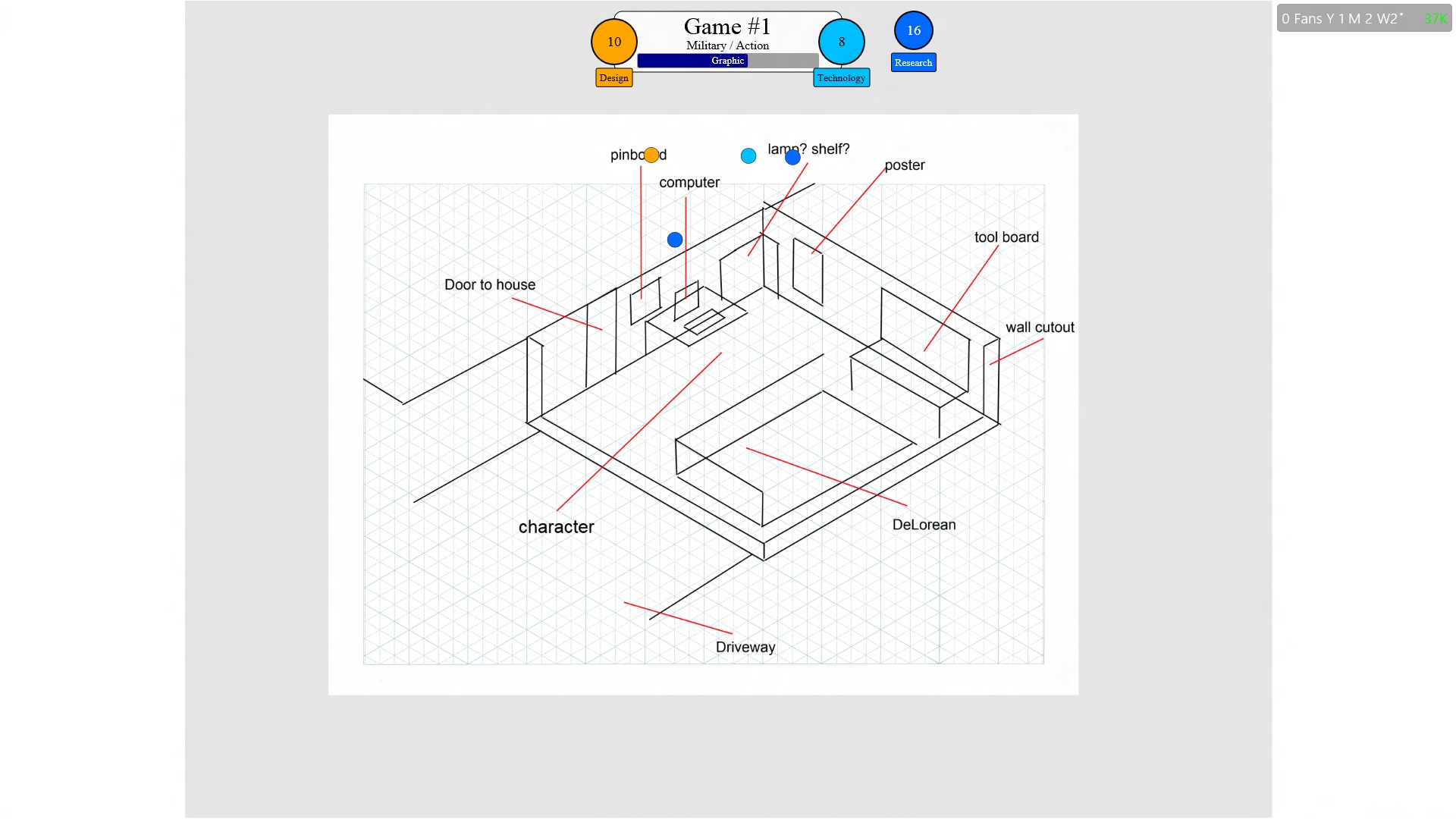This screenshot has height=819, width=1456.
Task: Click the Door to house label
Action: (x=490, y=285)
